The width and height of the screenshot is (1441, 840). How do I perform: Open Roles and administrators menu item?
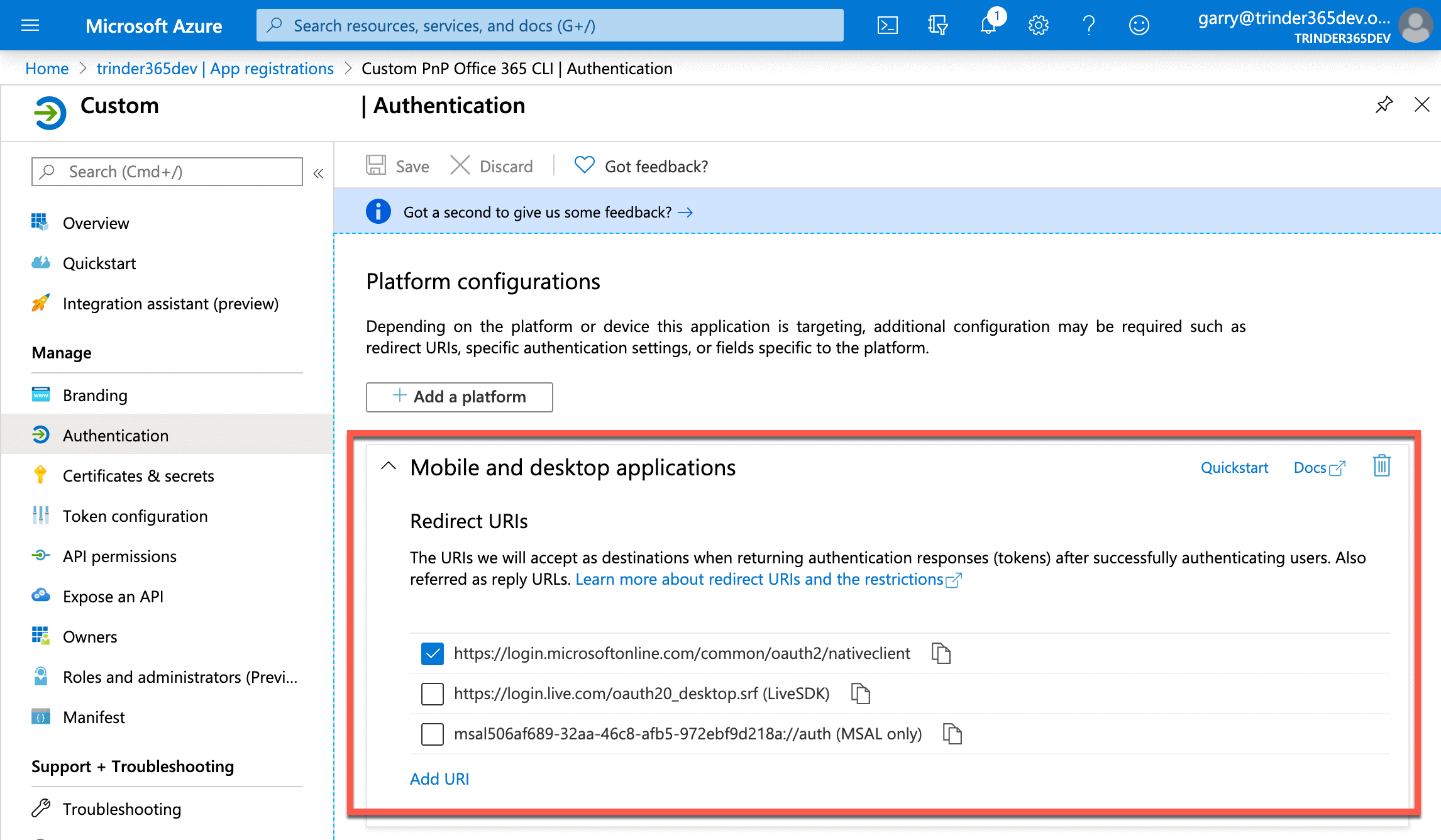pyautogui.click(x=167, y=677)
